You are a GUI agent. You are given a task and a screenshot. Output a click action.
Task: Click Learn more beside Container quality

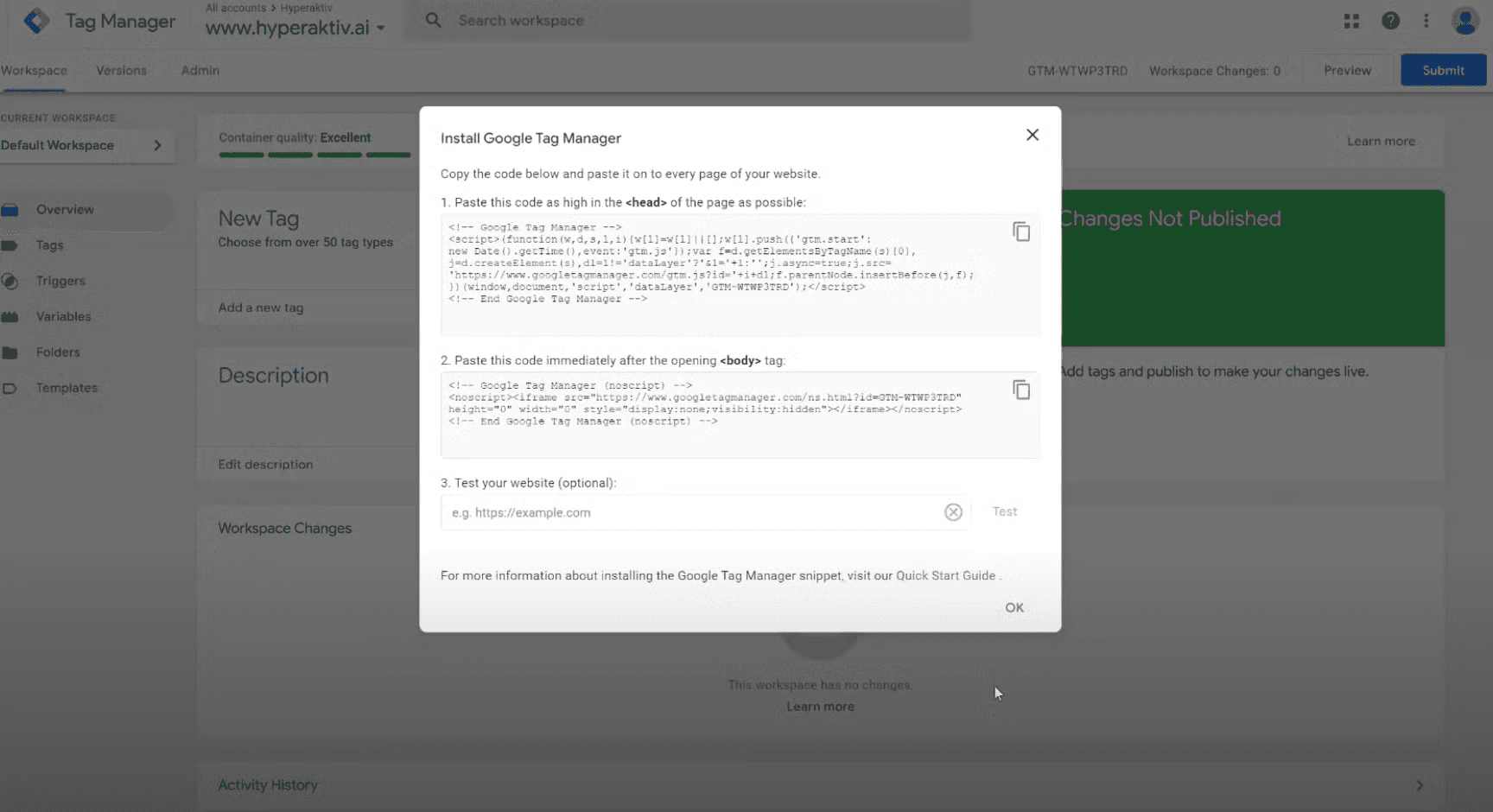(1381, 141)
